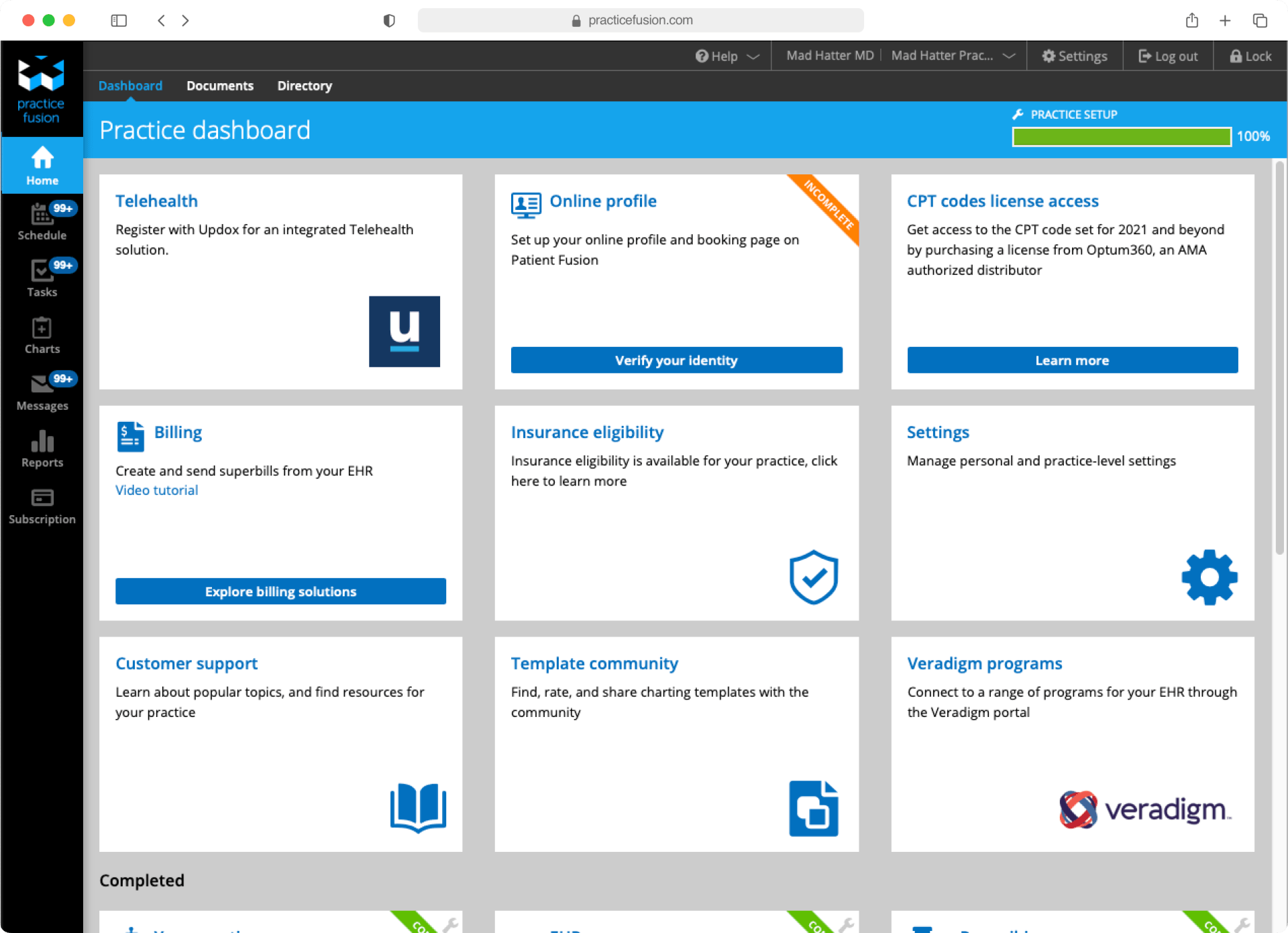Open the Telehealth card title link
1288x933 pixels.
click(156, 201)
